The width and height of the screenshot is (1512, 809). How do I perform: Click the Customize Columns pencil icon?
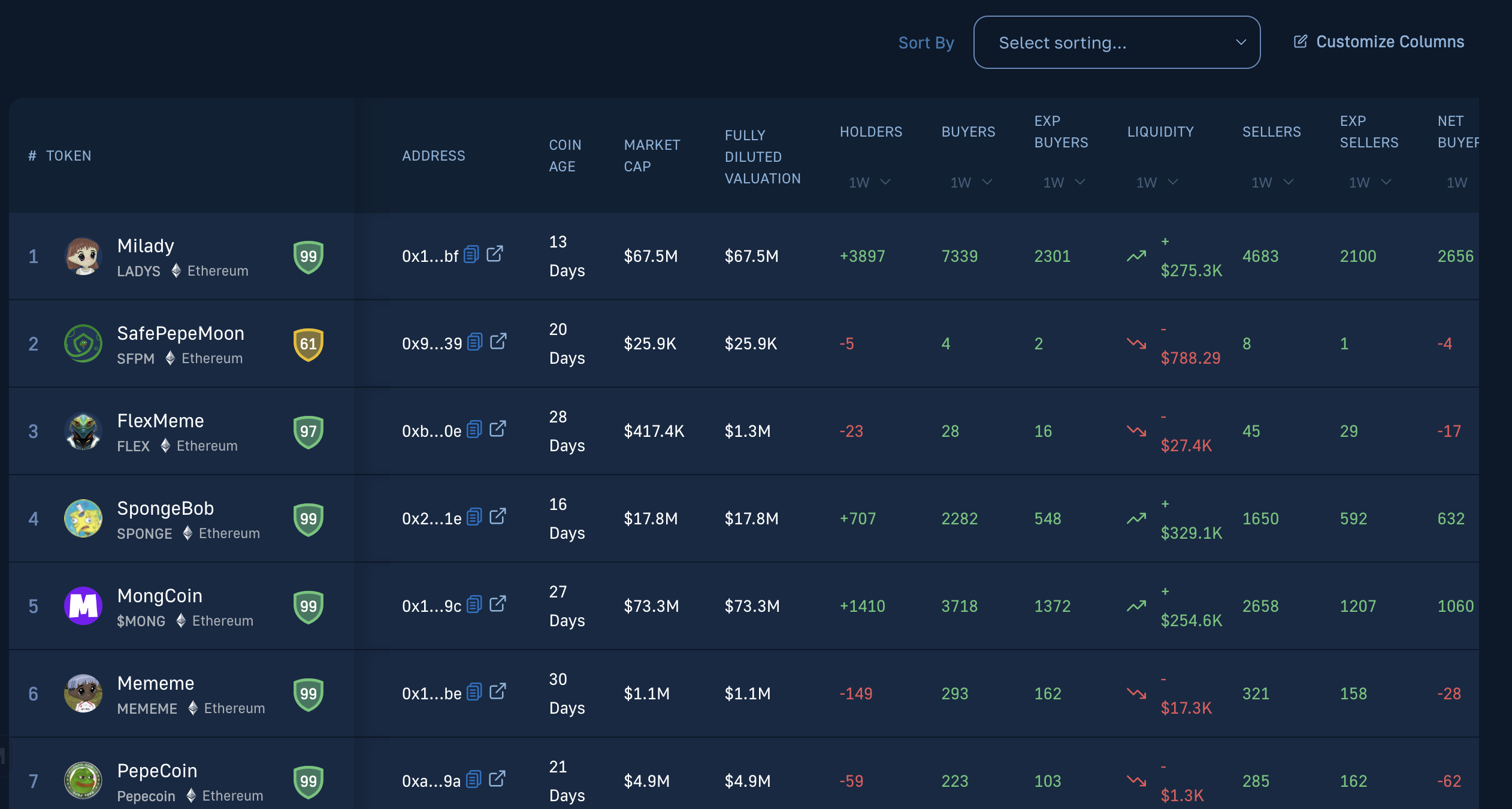(1300, 41)
